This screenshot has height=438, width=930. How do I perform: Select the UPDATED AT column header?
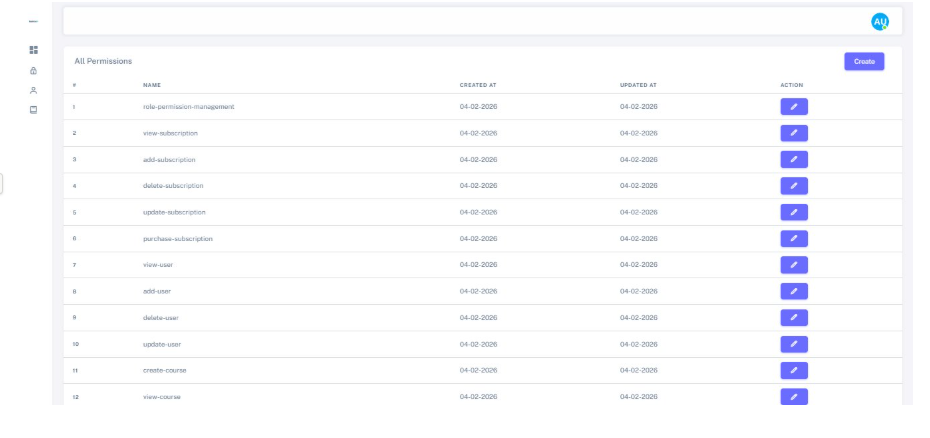[x=638, y=85]
